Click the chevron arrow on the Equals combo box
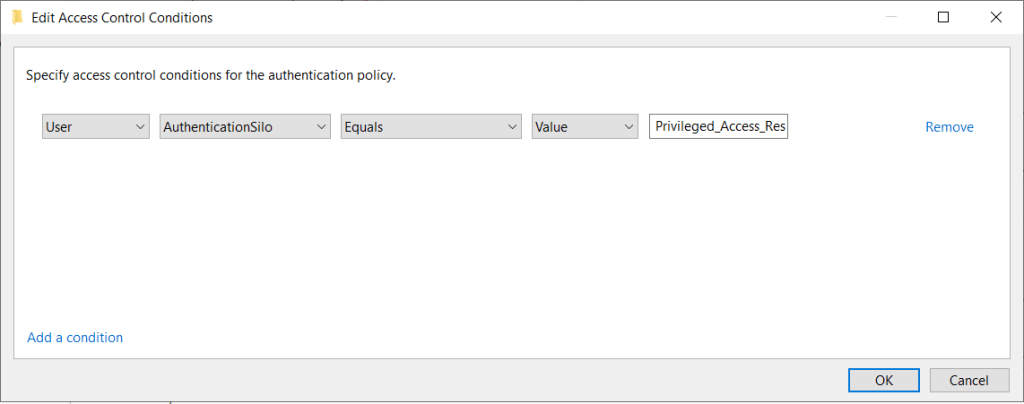This screenshot has width=1024, height=404. 512,127
